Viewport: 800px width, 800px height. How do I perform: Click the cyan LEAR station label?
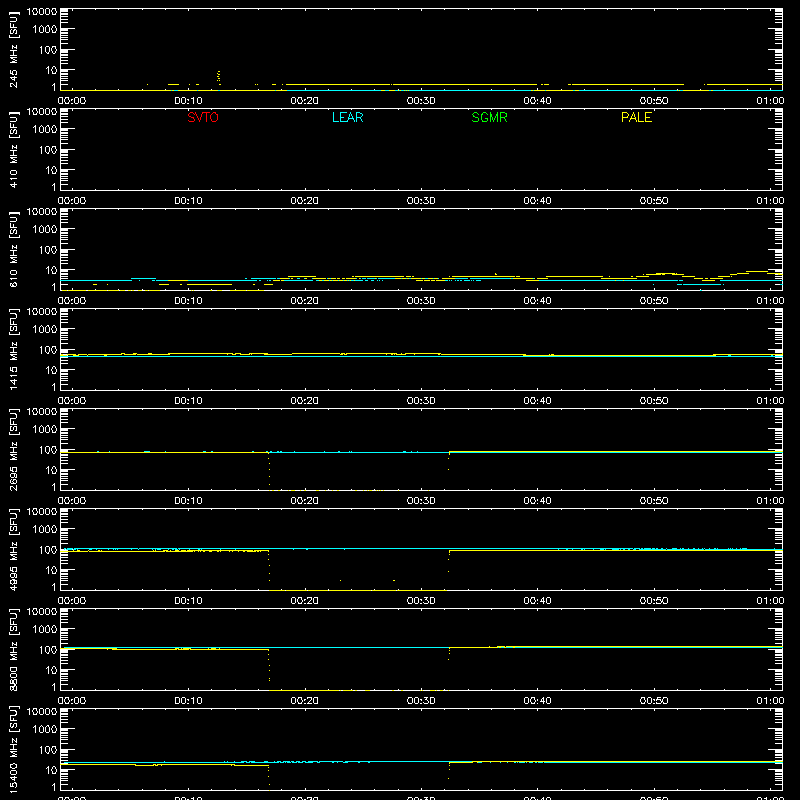click(x=347, y=117)
